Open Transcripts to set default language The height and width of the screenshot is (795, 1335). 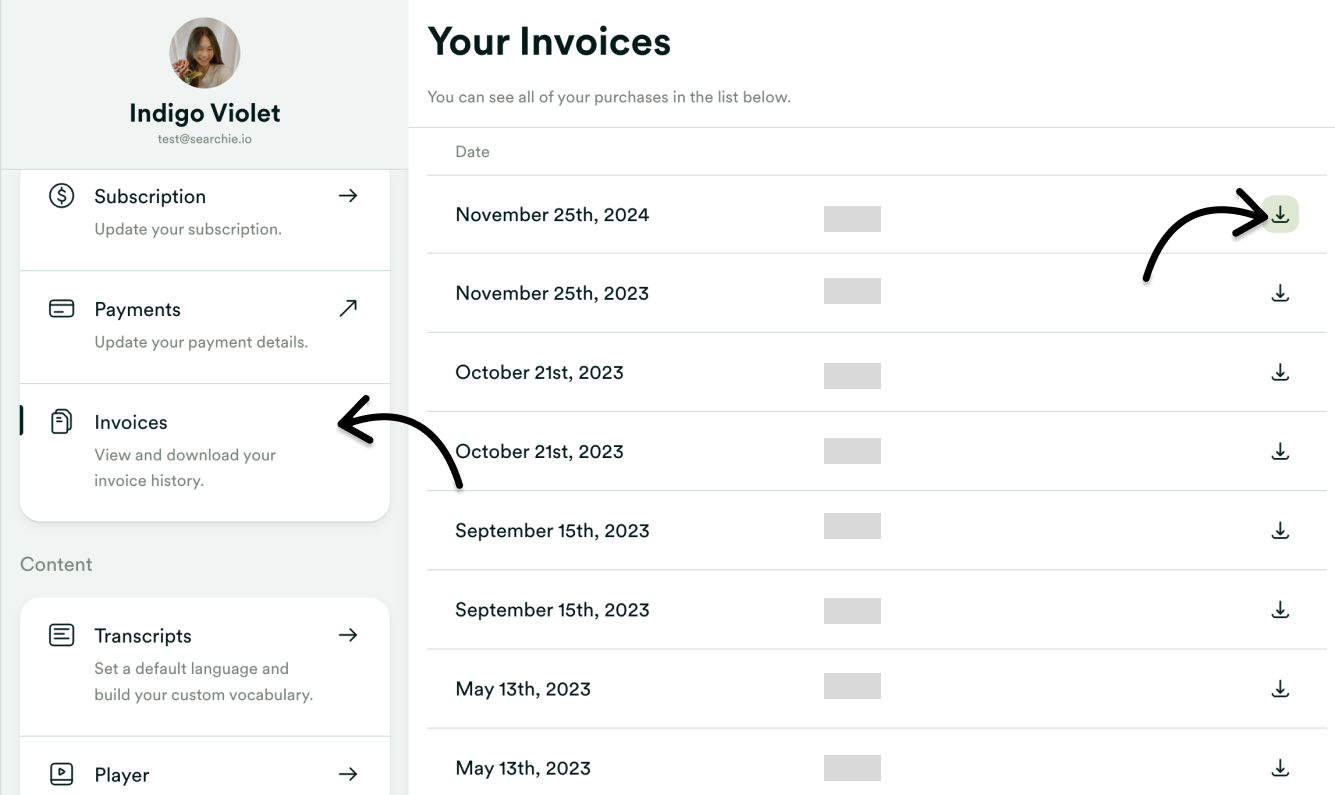pyautogui.click(x=142, y=634)
